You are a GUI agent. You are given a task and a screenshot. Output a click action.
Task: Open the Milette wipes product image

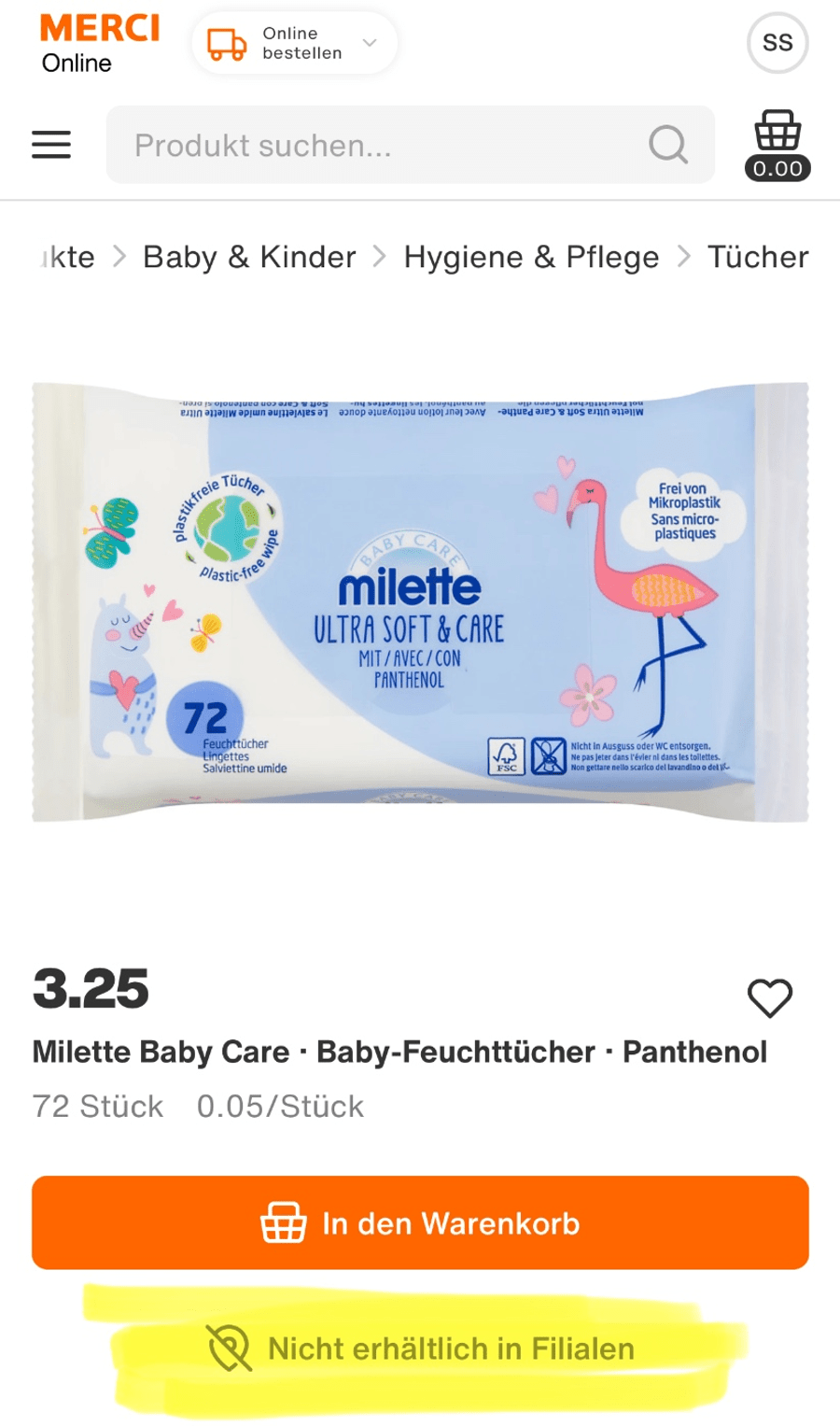[x=420, y=601]
